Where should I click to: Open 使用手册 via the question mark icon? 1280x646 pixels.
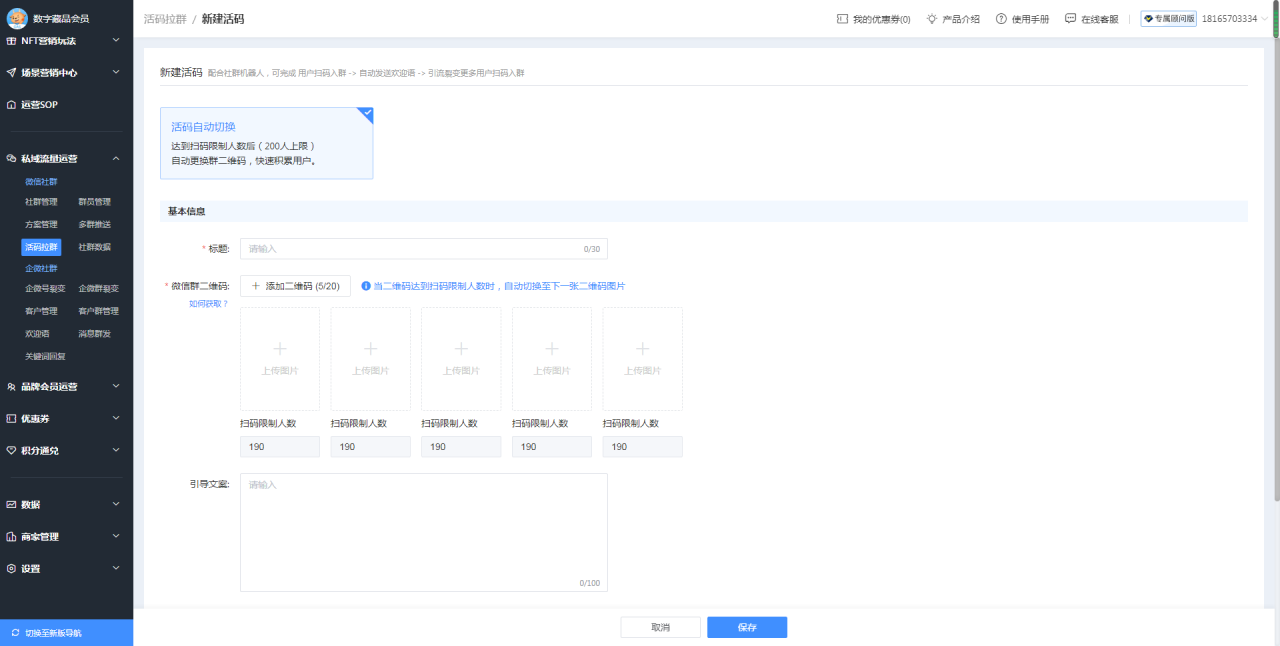click(x=1001, y=19)
